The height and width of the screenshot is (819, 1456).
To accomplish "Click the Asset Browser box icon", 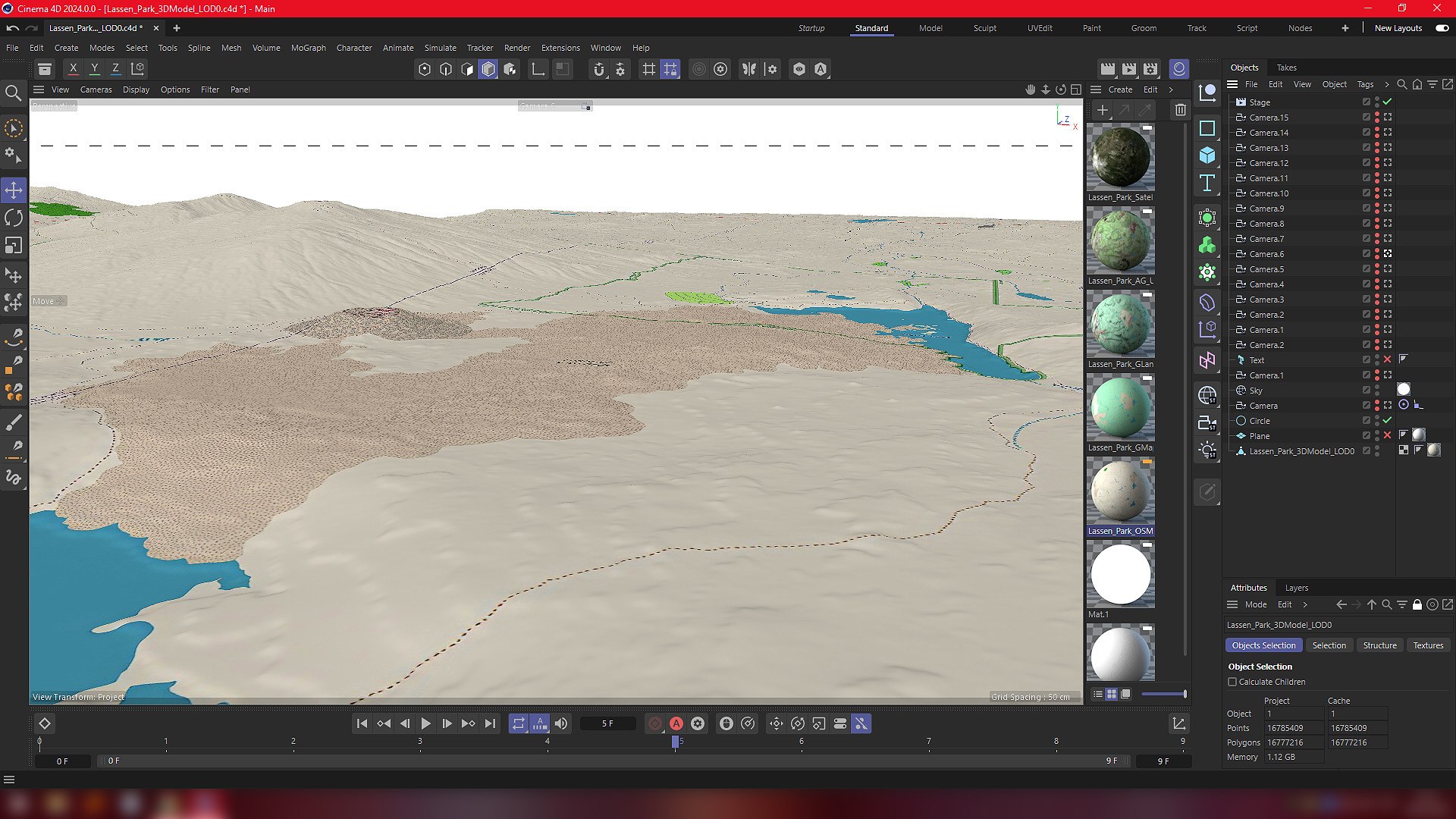I will 45,69.
